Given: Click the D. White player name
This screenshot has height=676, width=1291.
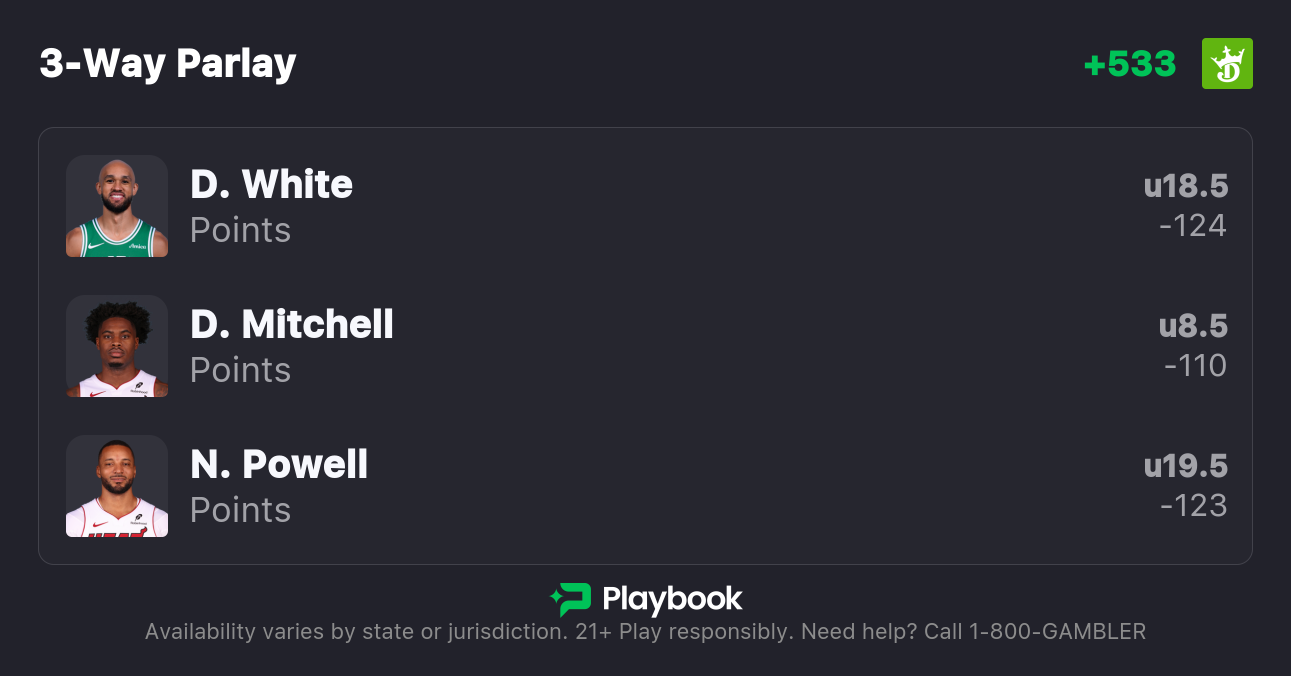Looking at the screenshot, I should [x=271, y=185].
